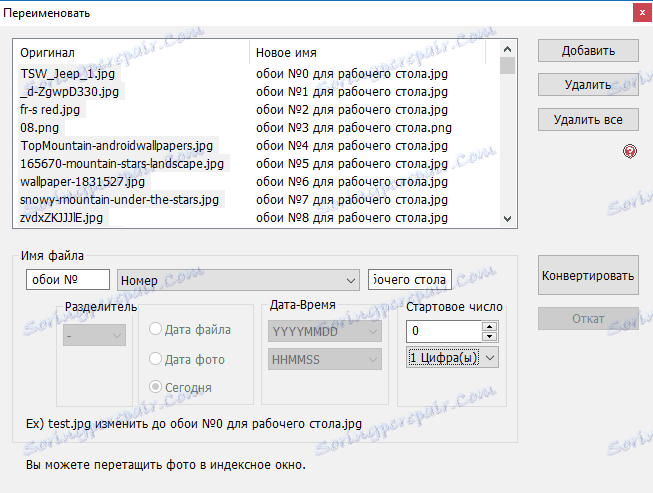Select TopMountain-androidwallpapers.jpg row
Screen dimensions: 653x493
tap(117, 146)
